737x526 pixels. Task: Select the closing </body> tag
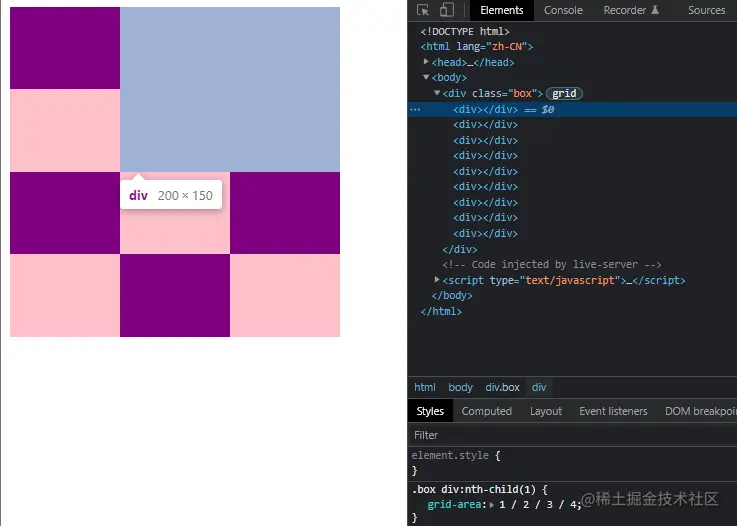point(452,296)
